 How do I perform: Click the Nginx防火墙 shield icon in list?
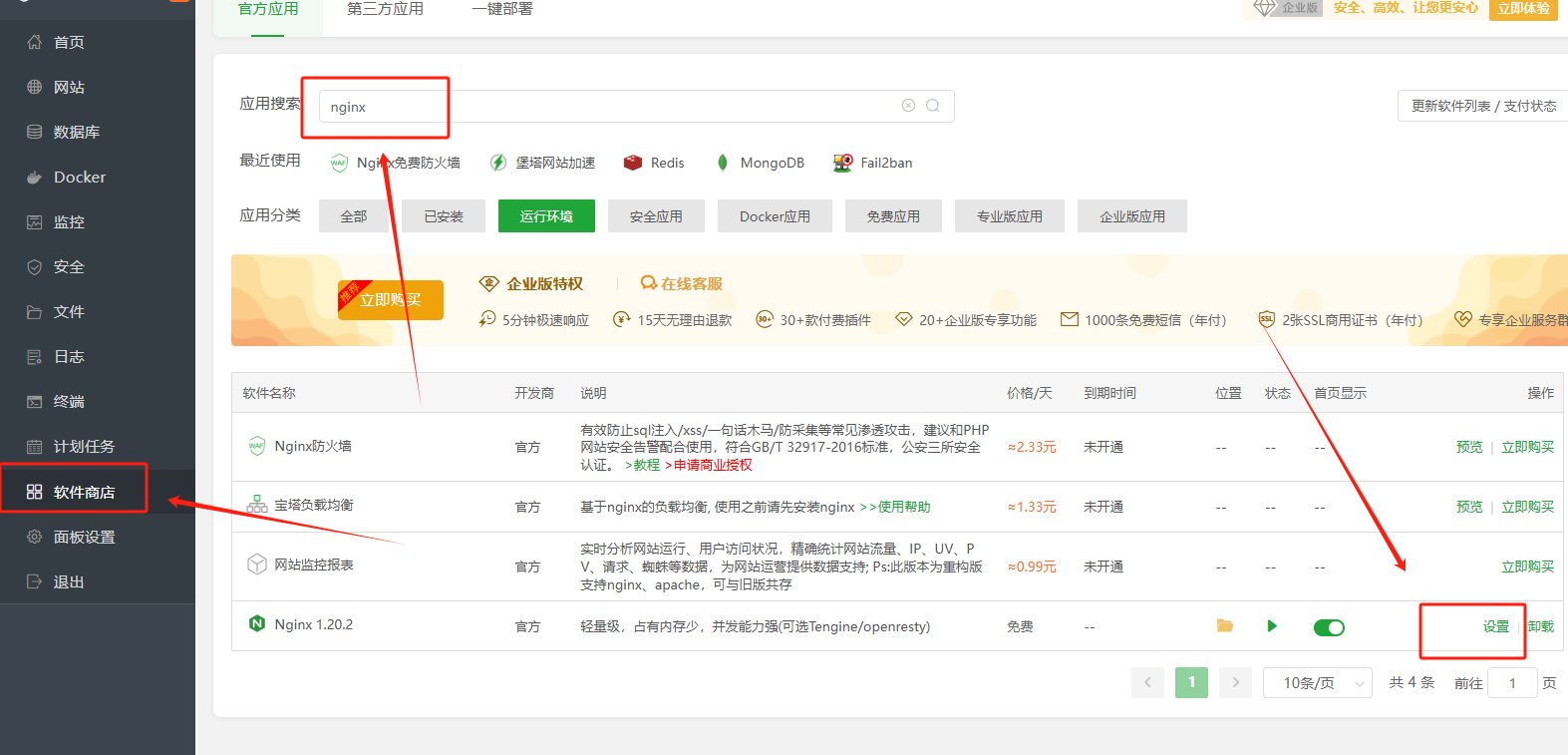(257, 446)
